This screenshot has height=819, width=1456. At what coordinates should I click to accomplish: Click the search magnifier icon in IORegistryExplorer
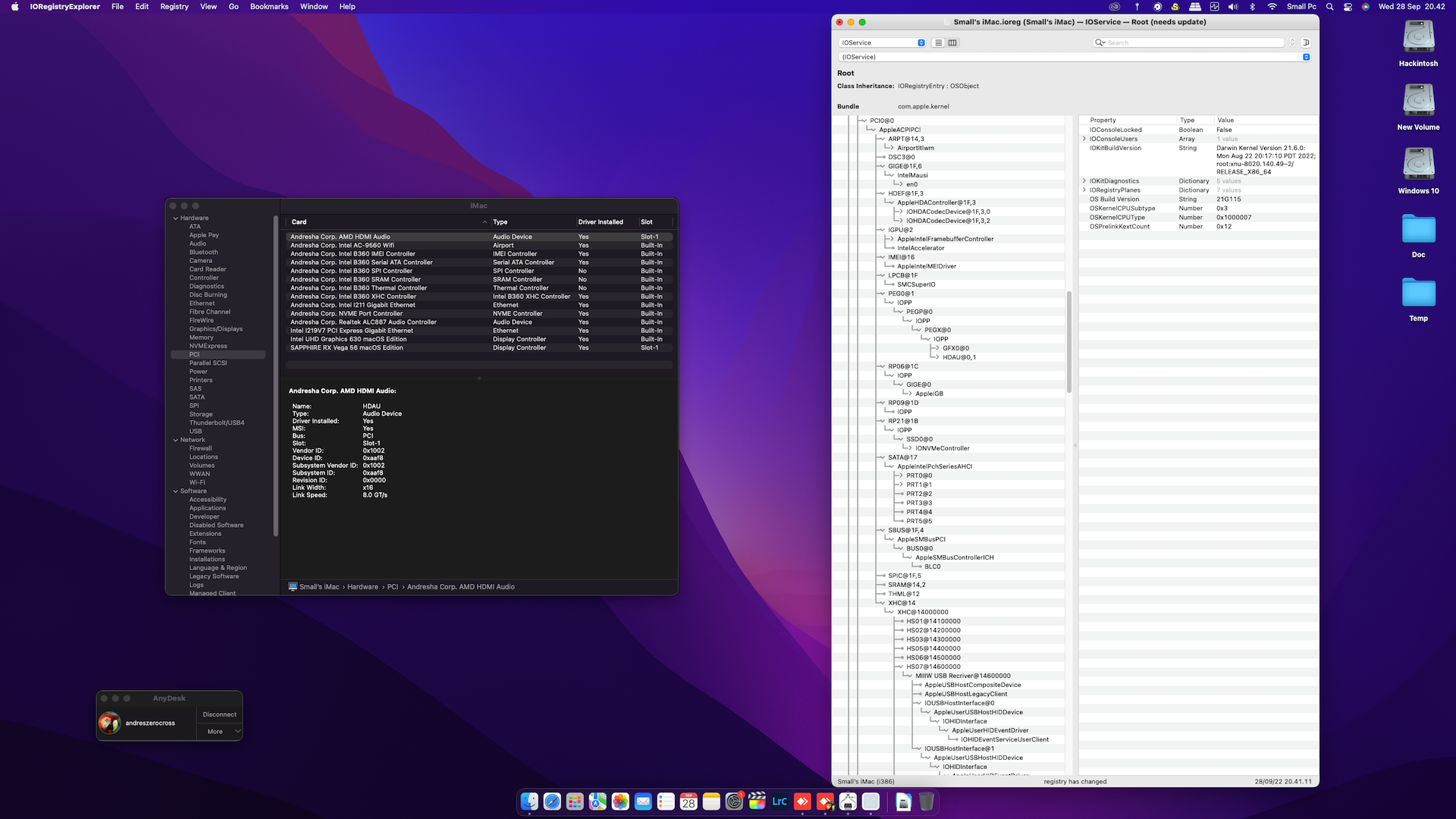(x=1100, y=42)
